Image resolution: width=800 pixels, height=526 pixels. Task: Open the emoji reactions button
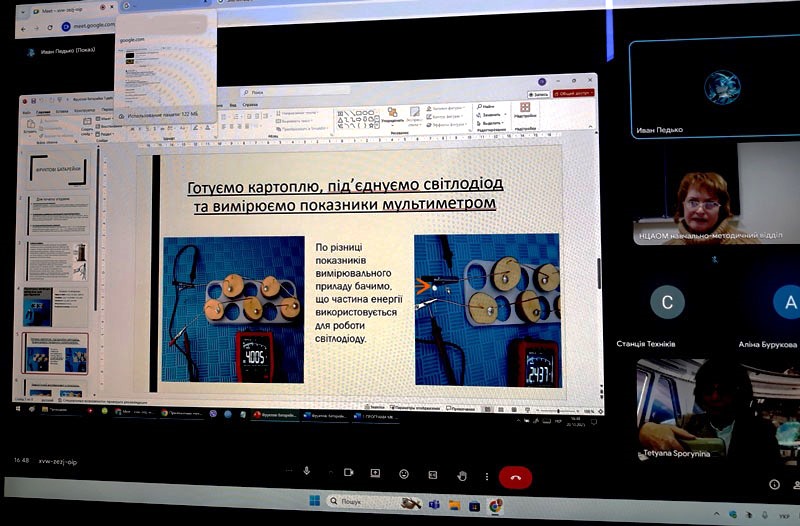(x=404, y=474)
